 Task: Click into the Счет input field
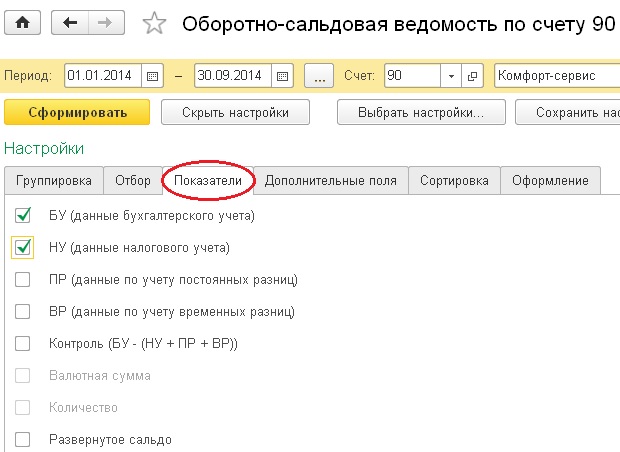coord(412,76)
